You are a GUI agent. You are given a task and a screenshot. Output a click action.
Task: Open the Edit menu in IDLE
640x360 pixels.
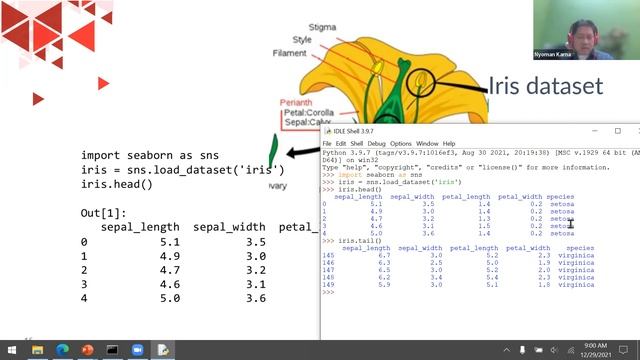(x=341, y=144)
